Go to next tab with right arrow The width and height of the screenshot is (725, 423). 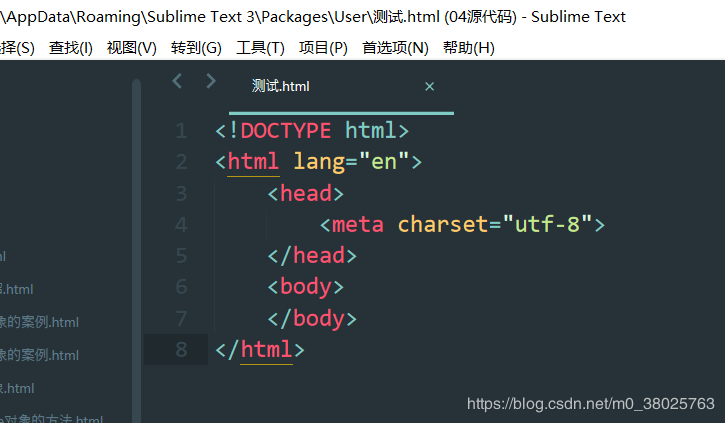pyautogui.click(x=211, y=81)
